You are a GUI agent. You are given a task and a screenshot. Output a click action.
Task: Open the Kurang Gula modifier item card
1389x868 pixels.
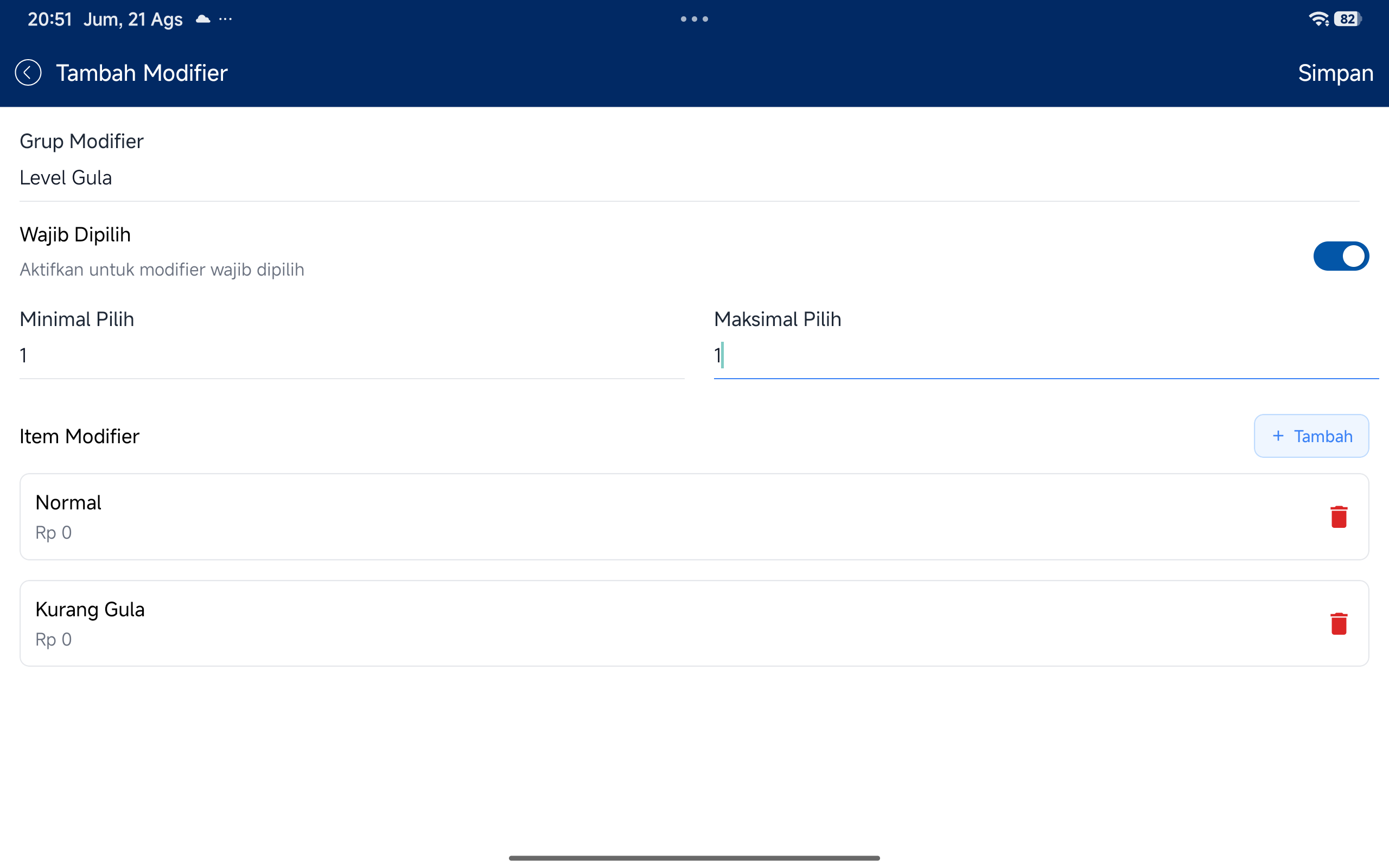[x=694, y=623]
